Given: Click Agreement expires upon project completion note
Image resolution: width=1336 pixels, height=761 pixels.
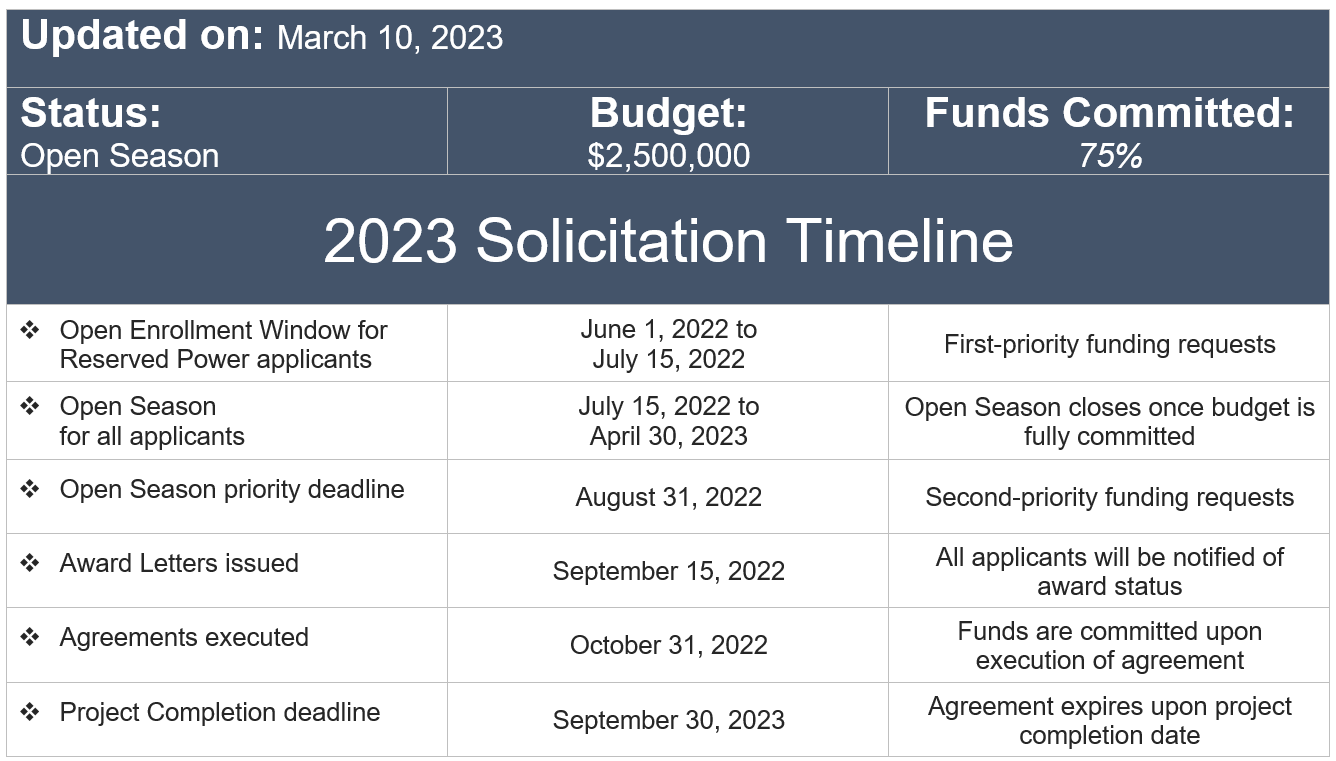Looking at the screenshot, I should [1109, 720].
